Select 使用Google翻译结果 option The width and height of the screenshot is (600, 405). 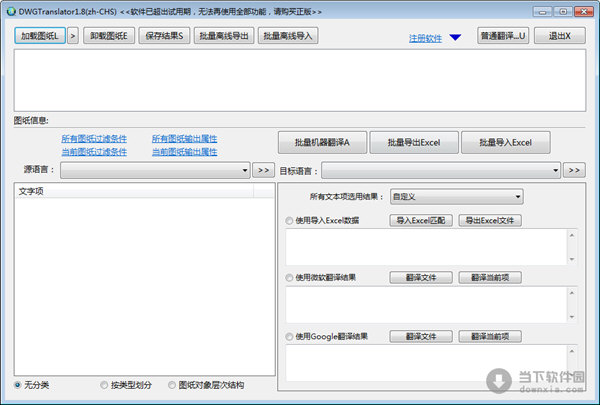coord(290,336)
